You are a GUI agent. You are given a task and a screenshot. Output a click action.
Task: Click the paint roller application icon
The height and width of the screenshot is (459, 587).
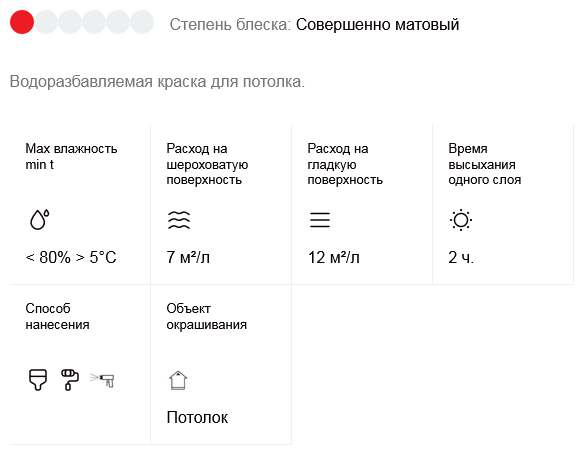coord(70,380)
